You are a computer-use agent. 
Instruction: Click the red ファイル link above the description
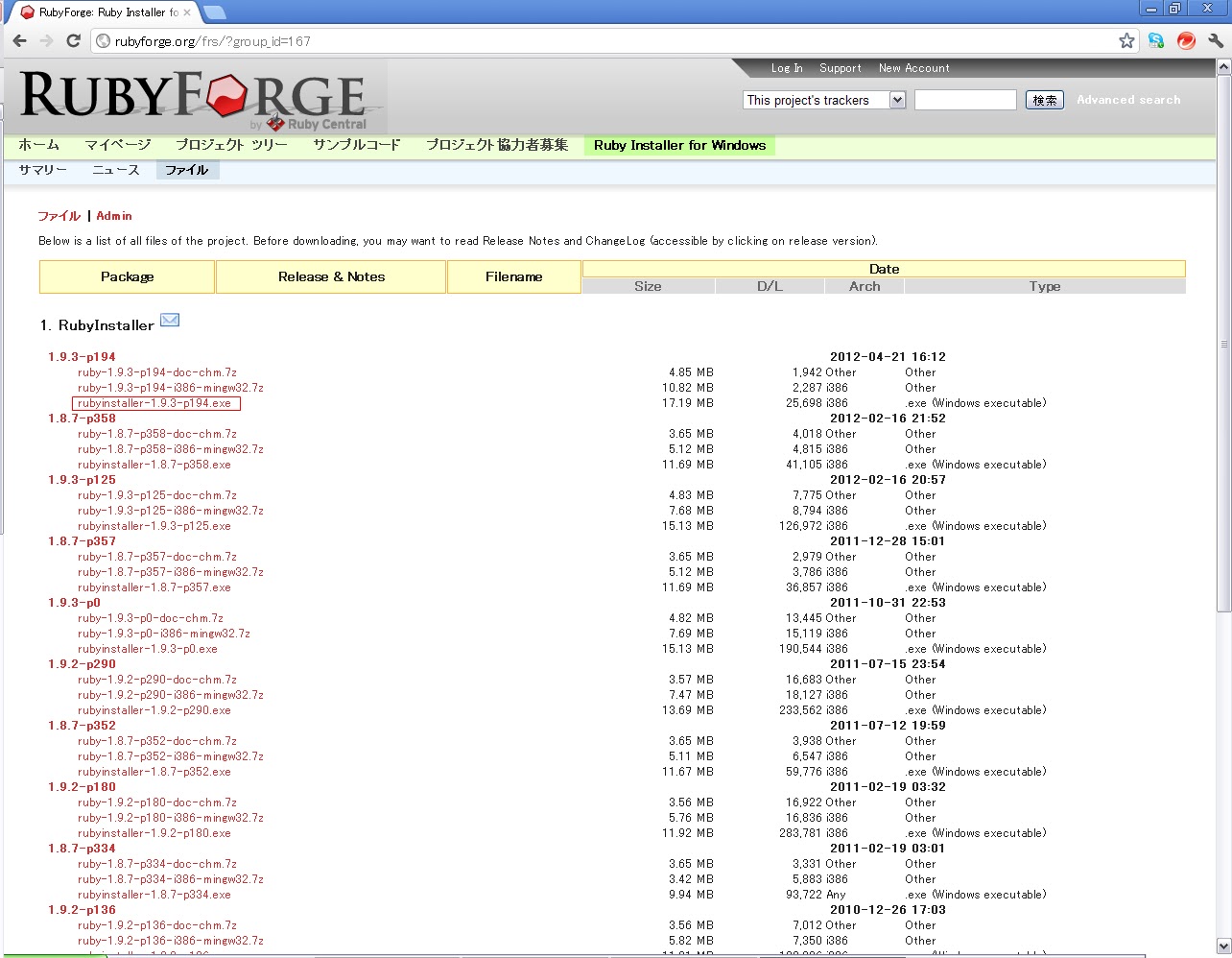(59, 216)
